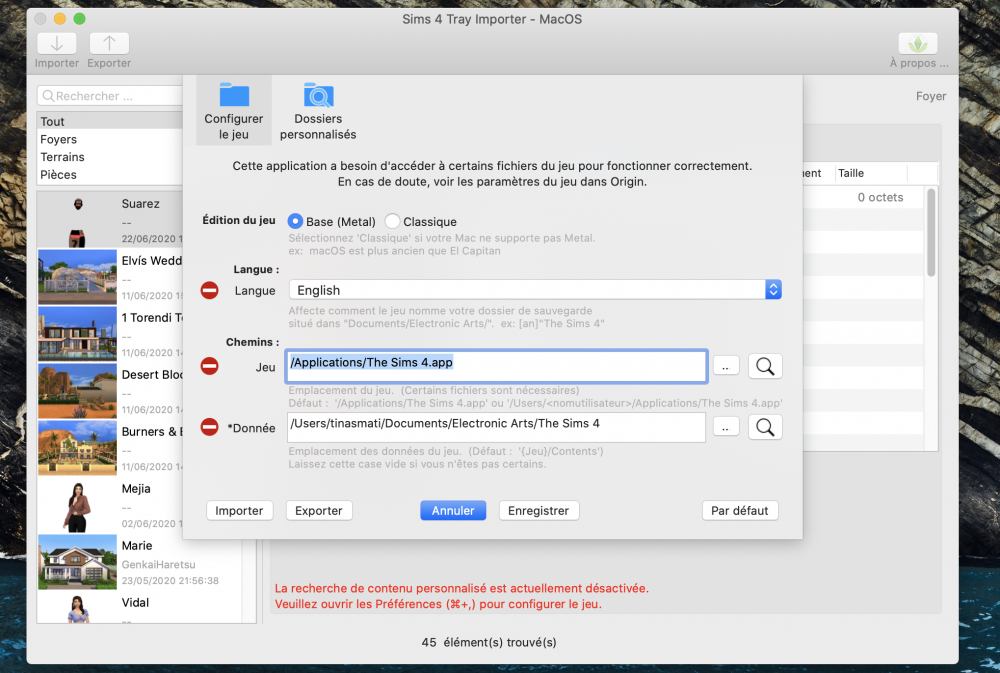The width and height of the screenshot is (1000, 673).
Task: Click the Exporter button in the dialog
Action: click(319, 510)
